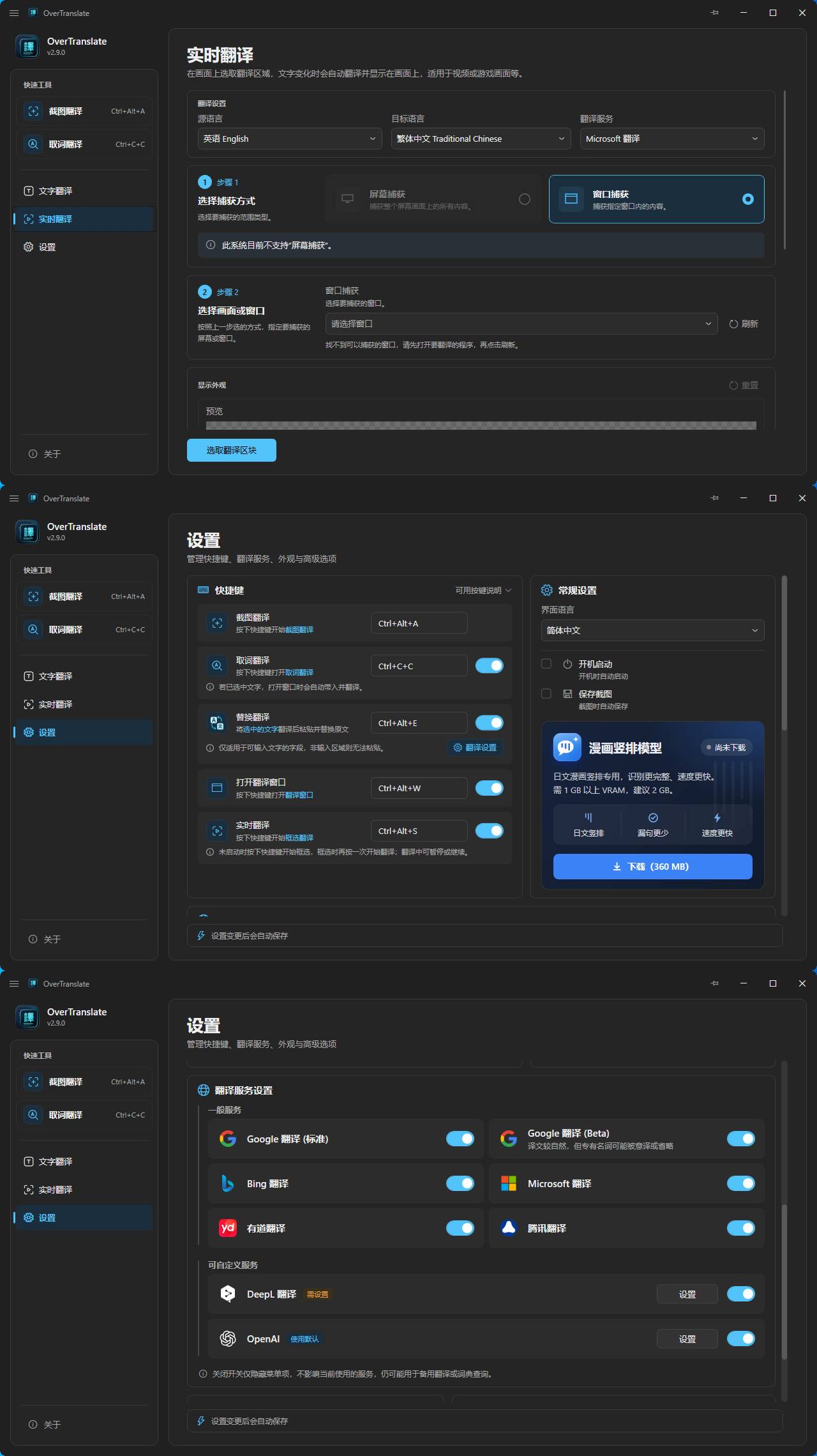817x1456 pixels.
Task: Open the 目标语言 dropdown showing 繁体中文
Action: click(x=481, y=139)
